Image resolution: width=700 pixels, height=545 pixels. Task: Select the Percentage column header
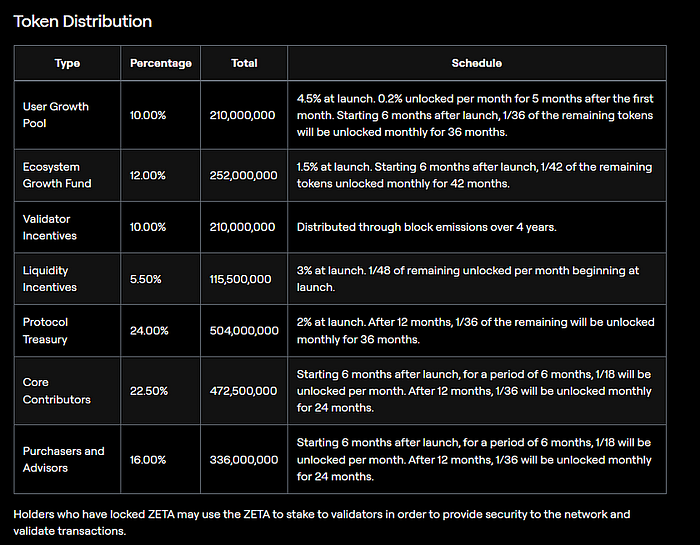pos(161,63)
